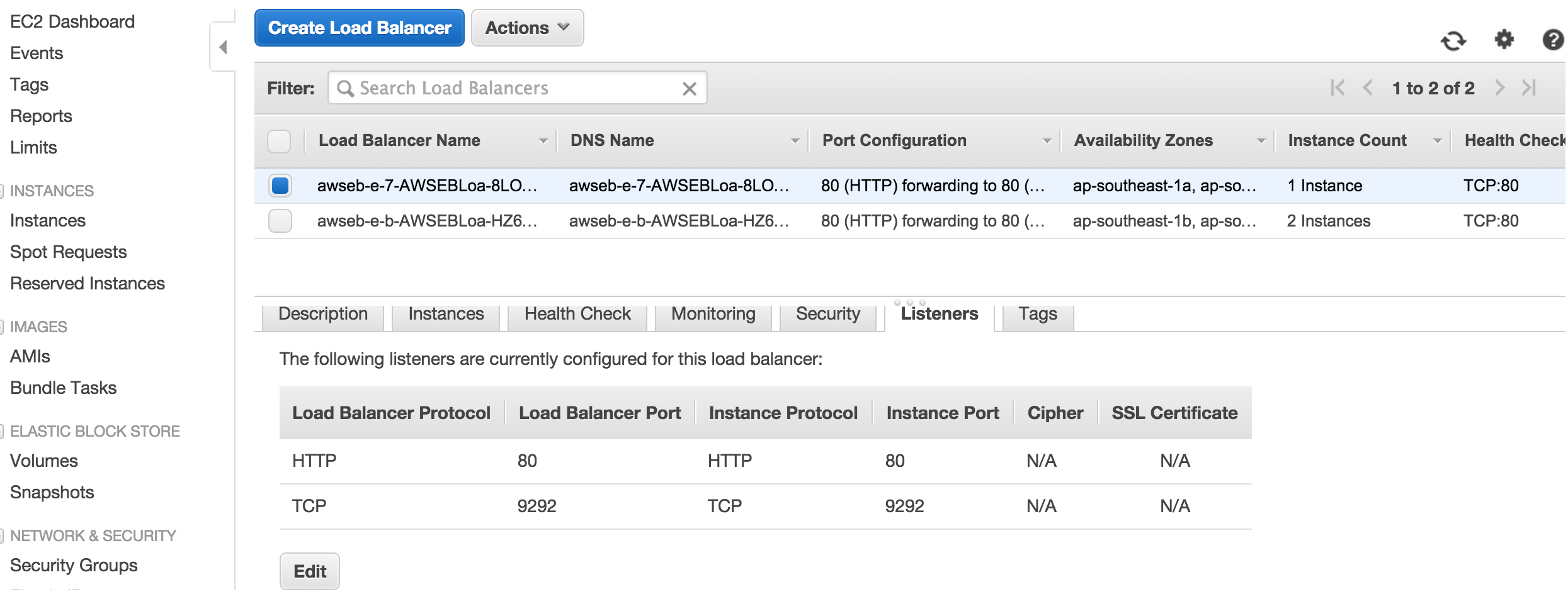Click ap-southeast-1b availability zone cell
Image resolution: width=1568 pixels, height=599 pixels.
(1164, 221)
